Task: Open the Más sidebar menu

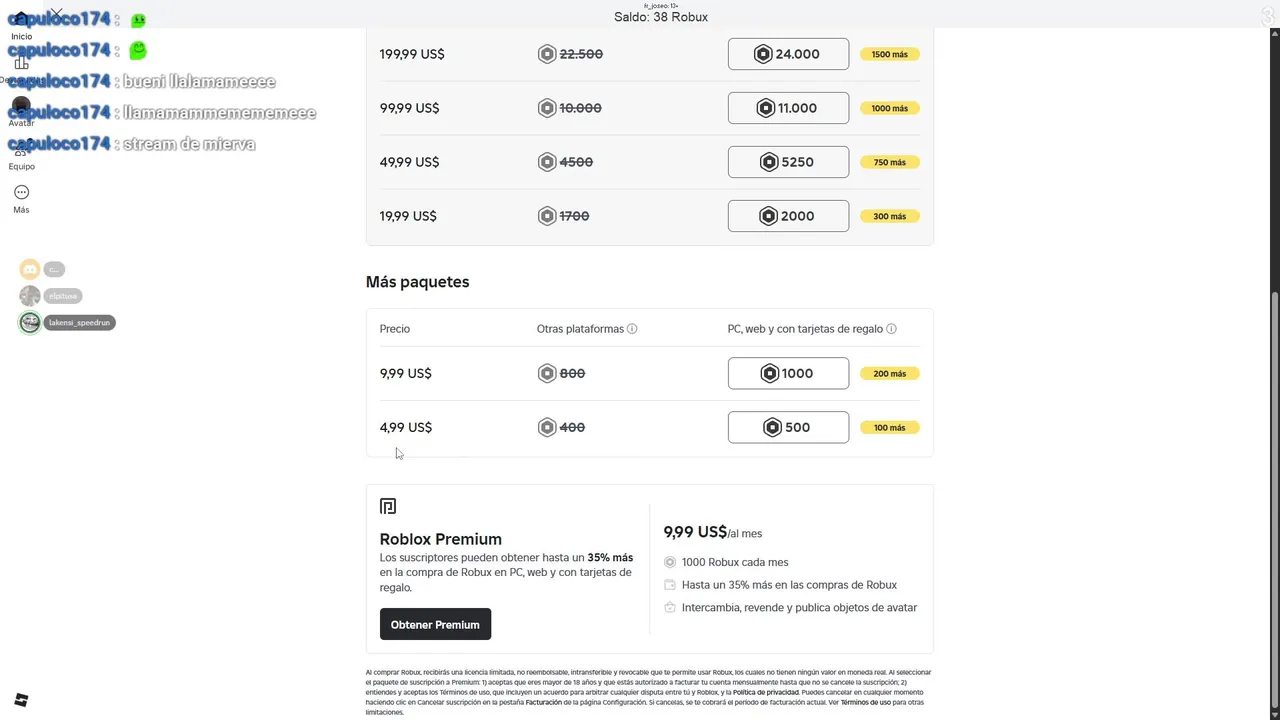Action: [21, 193]
